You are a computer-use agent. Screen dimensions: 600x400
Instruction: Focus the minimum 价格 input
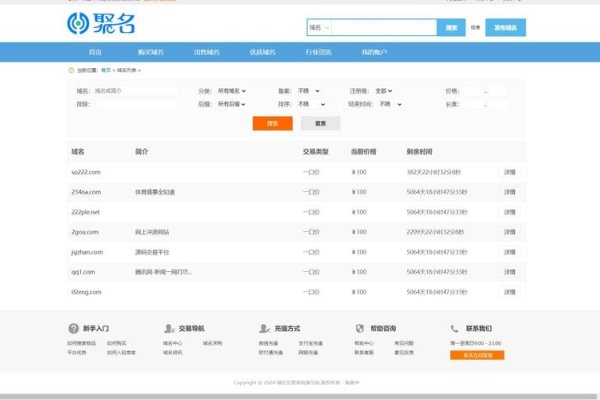point(473,91)
